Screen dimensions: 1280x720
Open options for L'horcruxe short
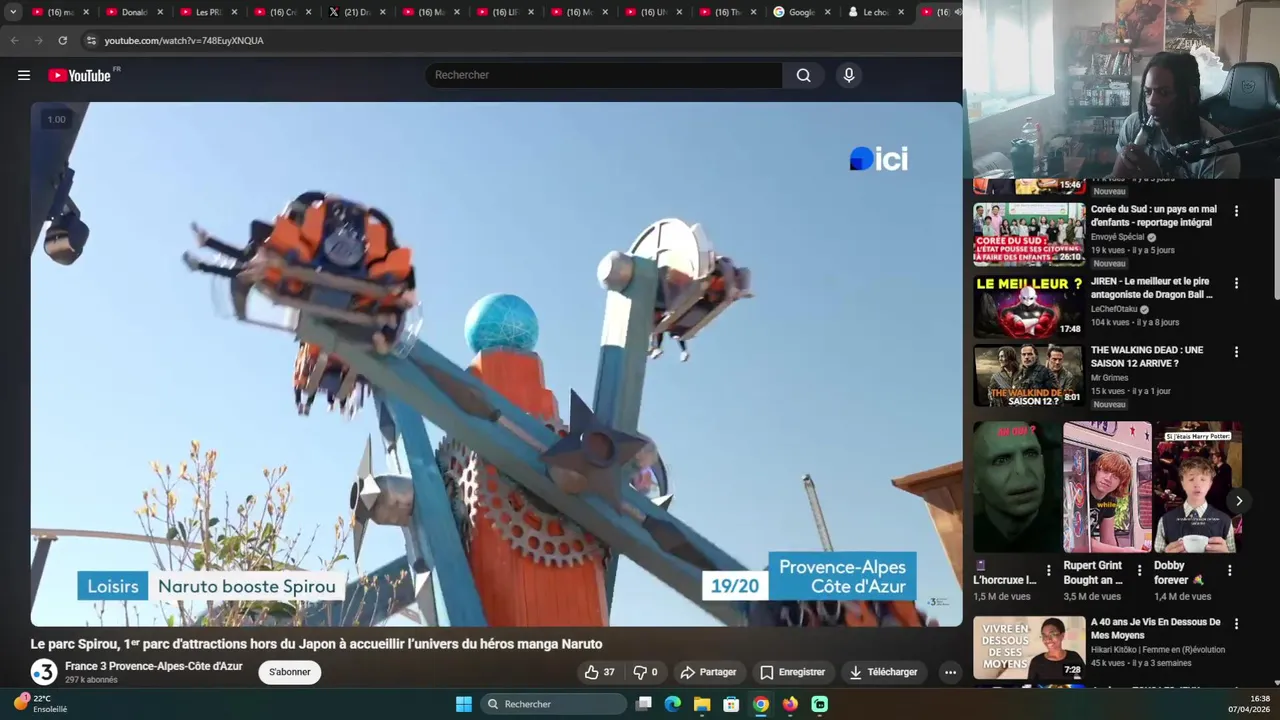[x=1048, y=570]
